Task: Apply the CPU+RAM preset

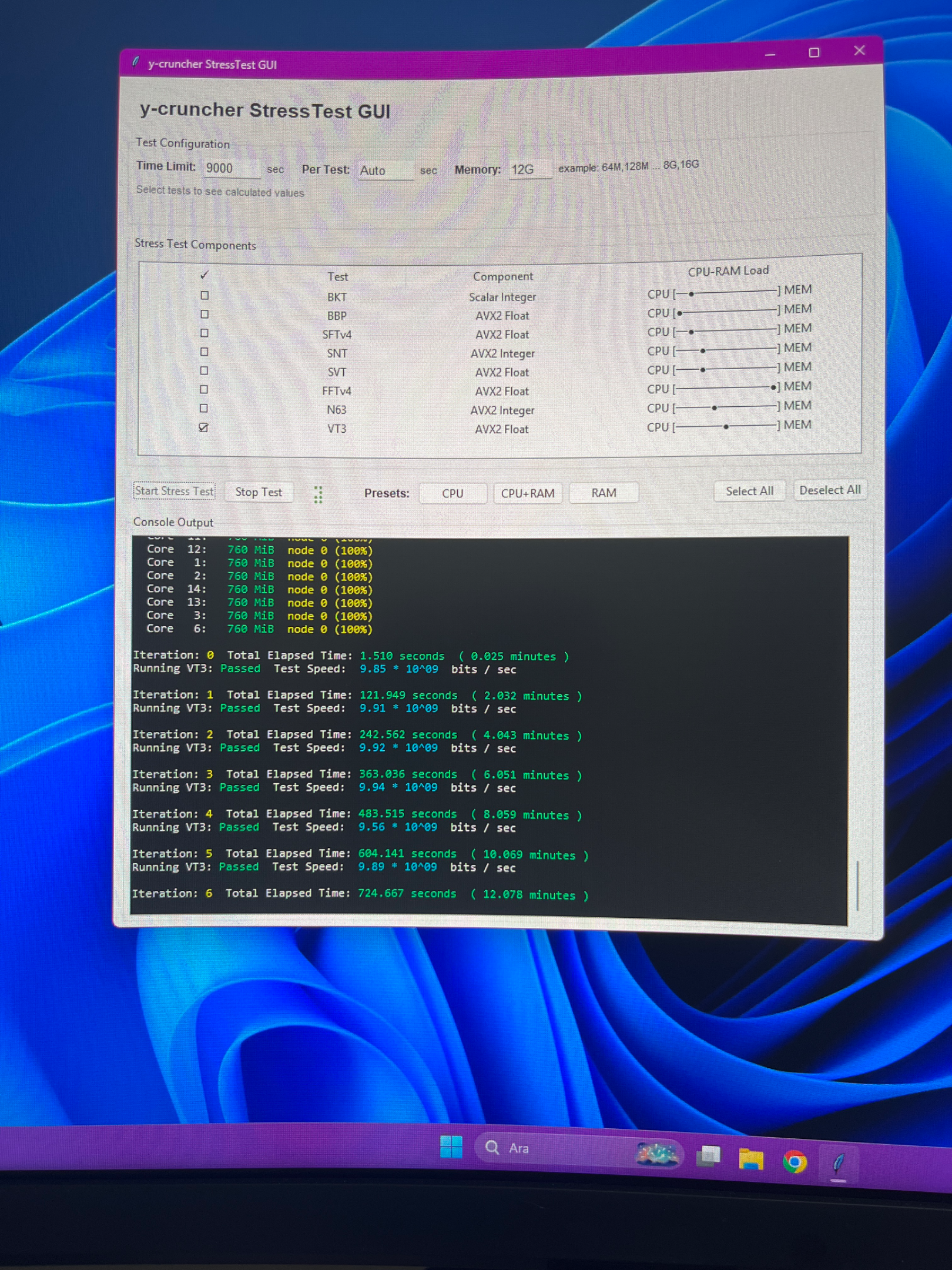Action: pos(528,493)
